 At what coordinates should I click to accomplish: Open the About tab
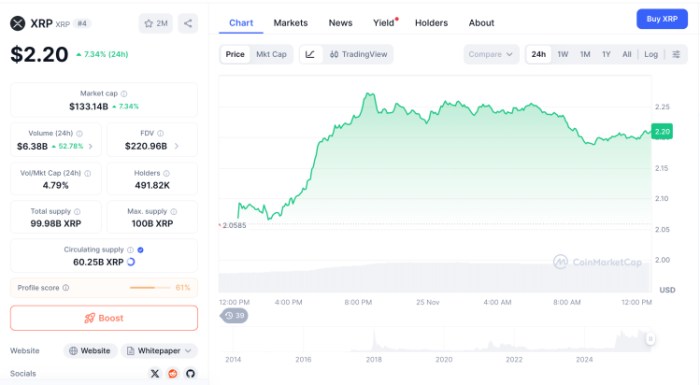click(x=481, y=23)
